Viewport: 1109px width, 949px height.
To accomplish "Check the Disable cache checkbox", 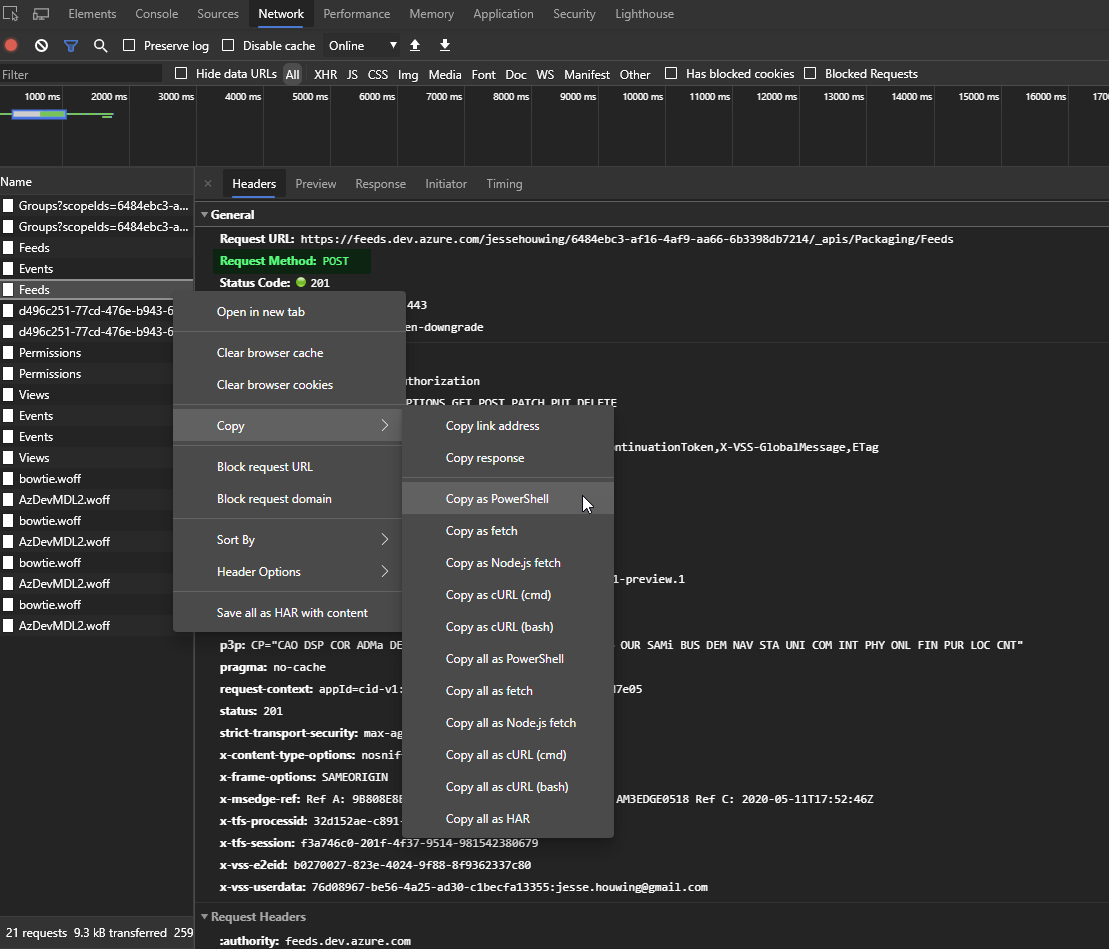I will click(x=228, y=46).
